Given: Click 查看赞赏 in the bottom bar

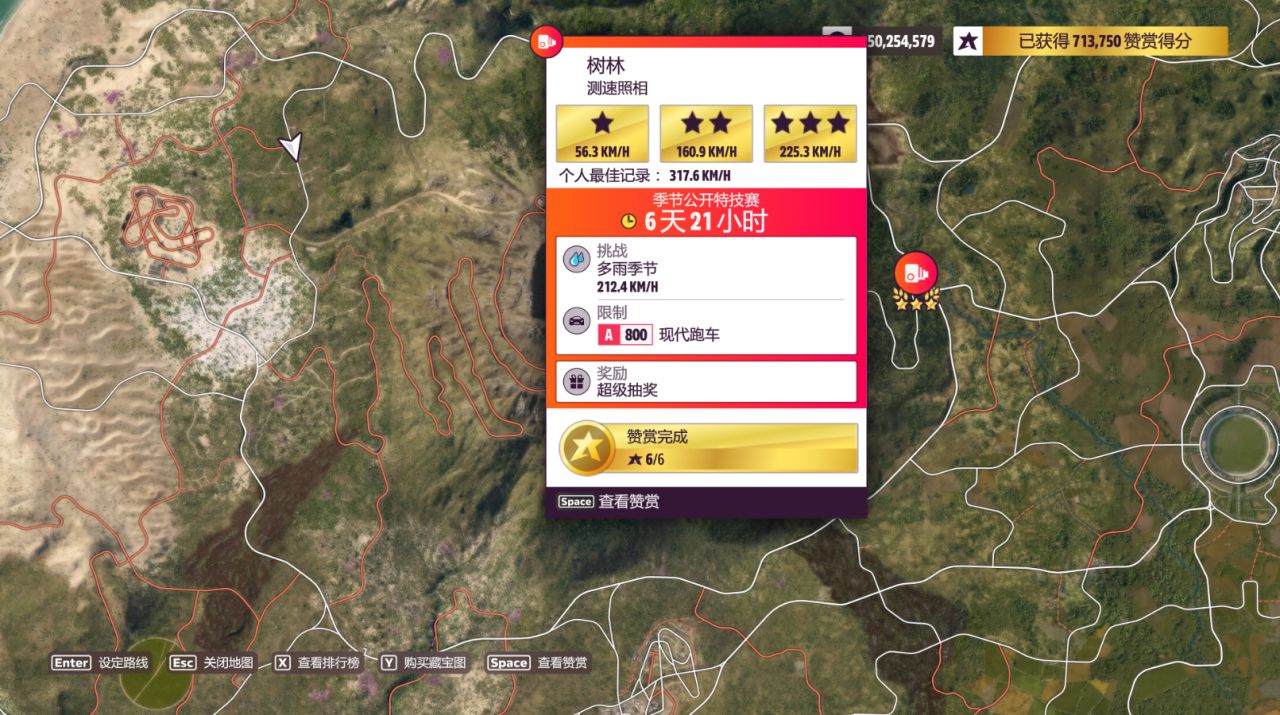Looking at the screenshot, I should [563, 662].
